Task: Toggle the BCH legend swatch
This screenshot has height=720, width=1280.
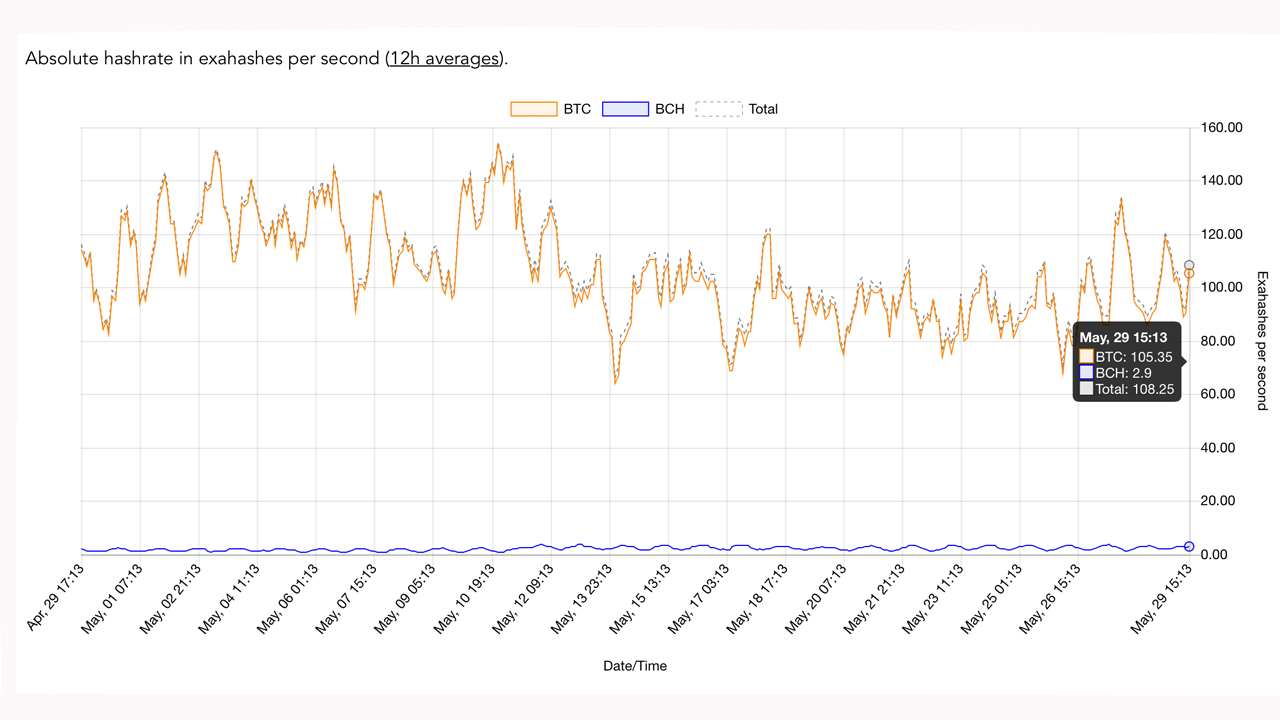Action: [x=626, y=109]
